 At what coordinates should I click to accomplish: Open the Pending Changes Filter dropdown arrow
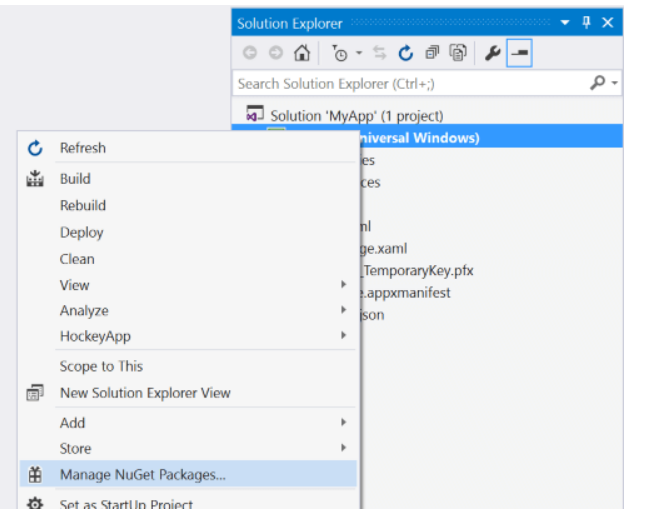(359, 53)
